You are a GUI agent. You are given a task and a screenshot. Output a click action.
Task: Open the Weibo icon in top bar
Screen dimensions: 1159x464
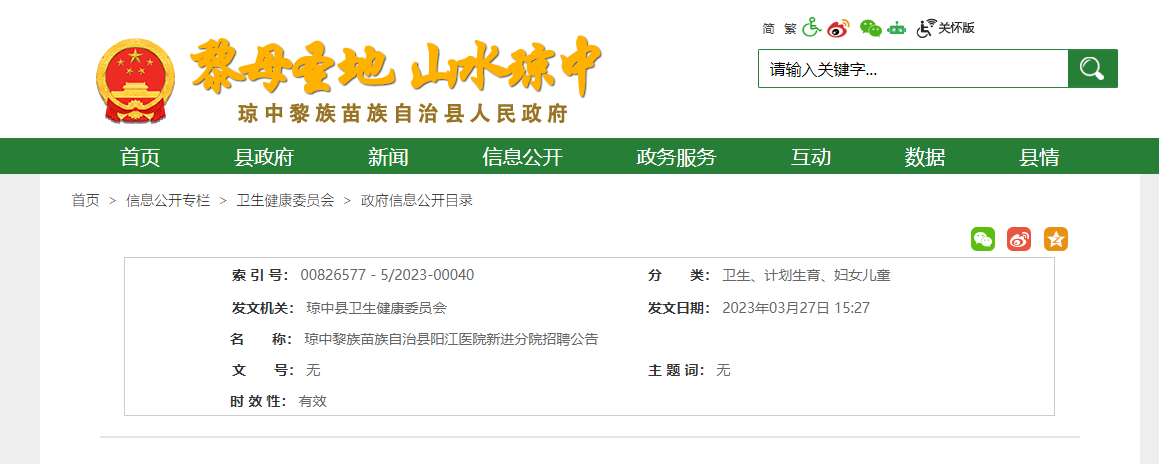click(x=838, y=28)
